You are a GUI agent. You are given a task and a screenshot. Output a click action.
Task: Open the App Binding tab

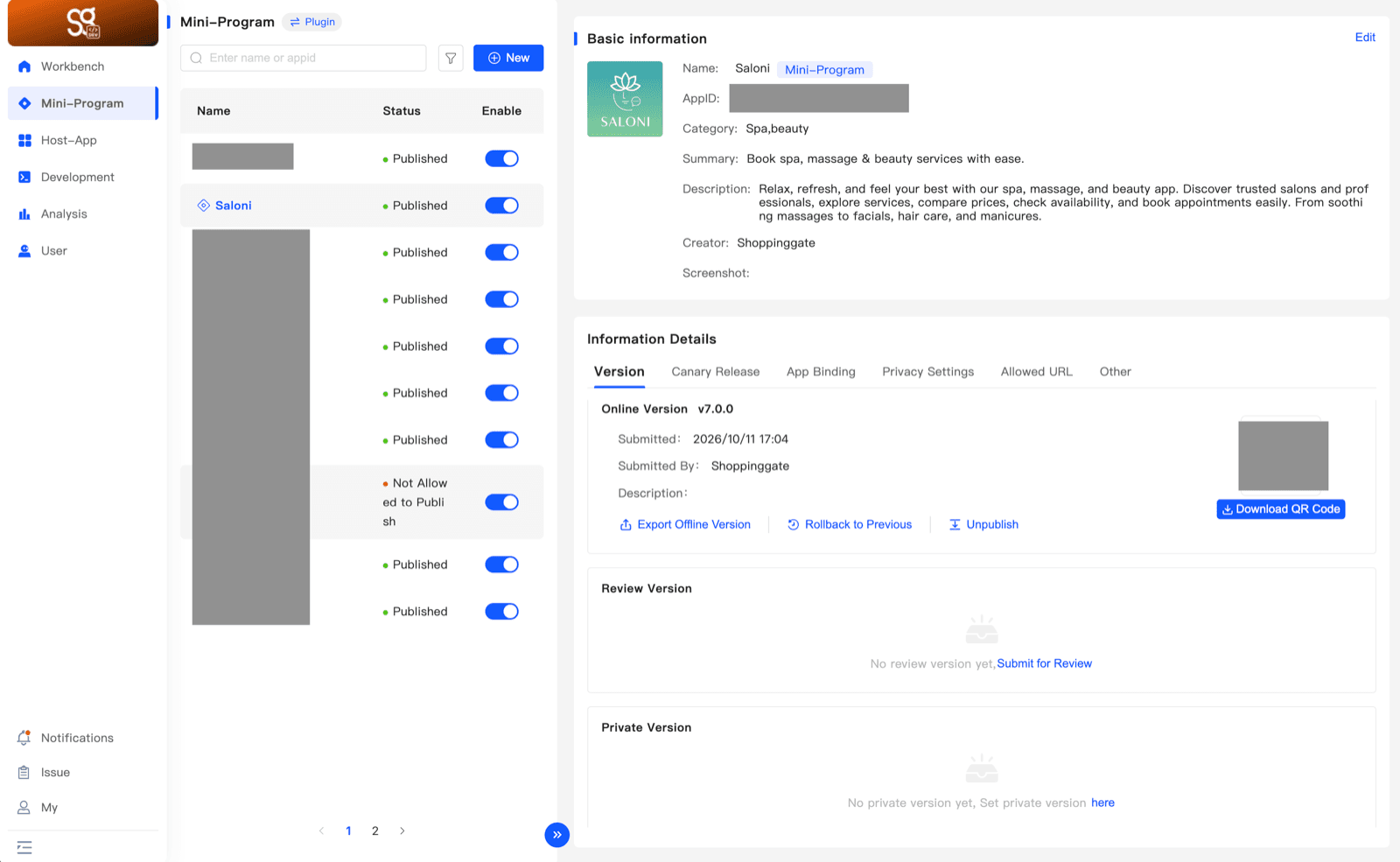821,372
